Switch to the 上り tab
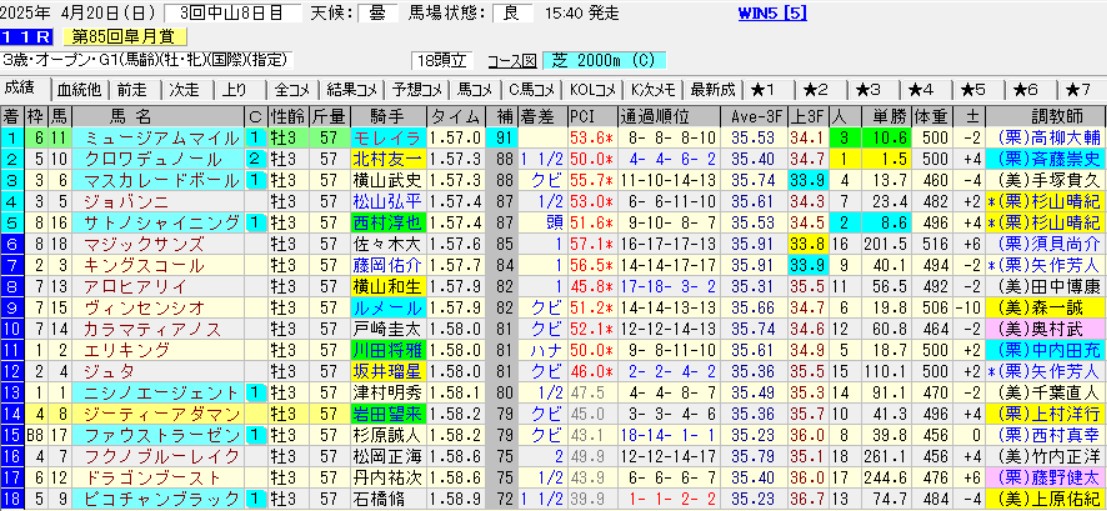Screen dimensions: 1107x511 click(234, 89)
